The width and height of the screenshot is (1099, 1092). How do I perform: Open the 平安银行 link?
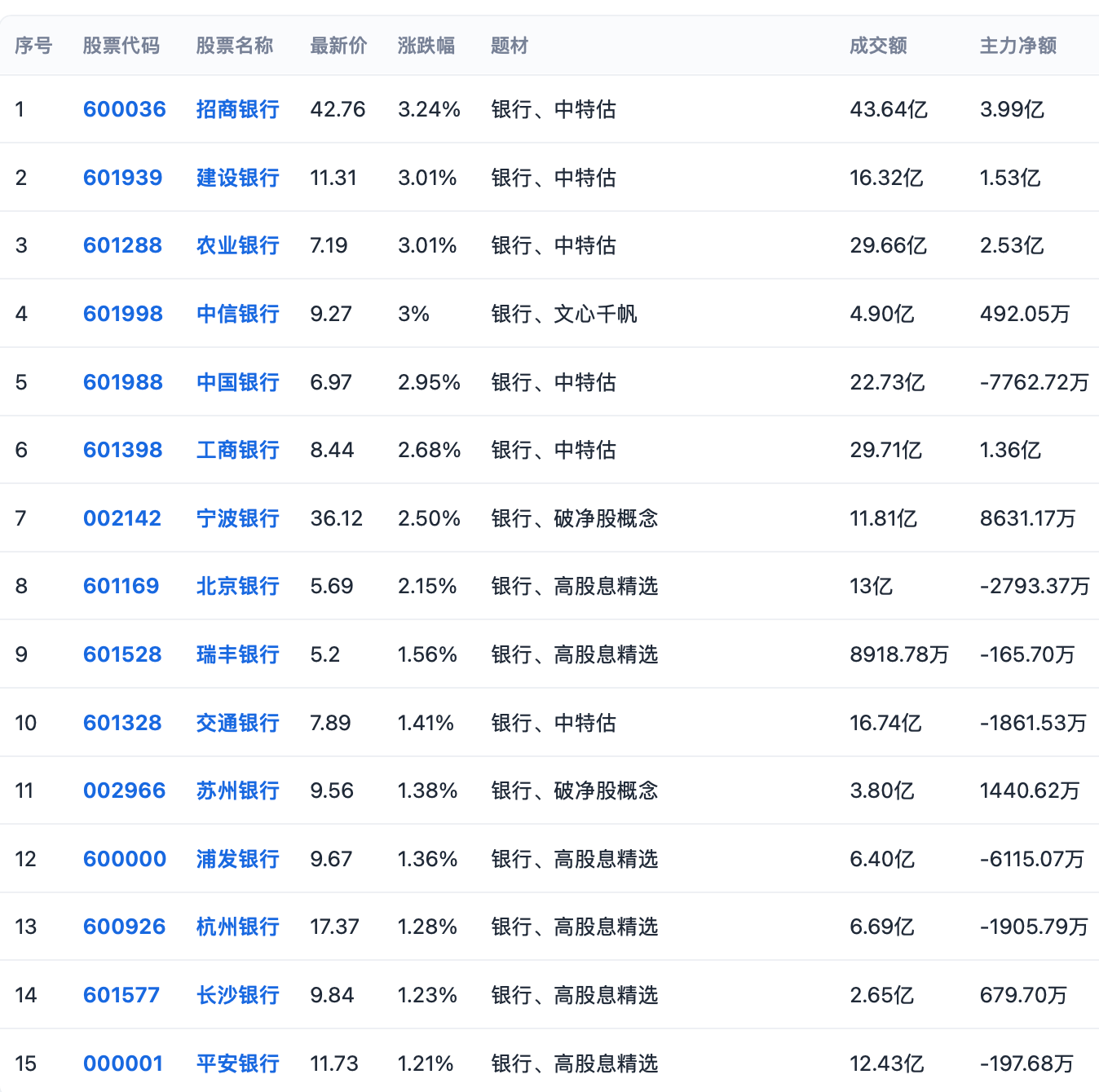tap(238, 1063)
